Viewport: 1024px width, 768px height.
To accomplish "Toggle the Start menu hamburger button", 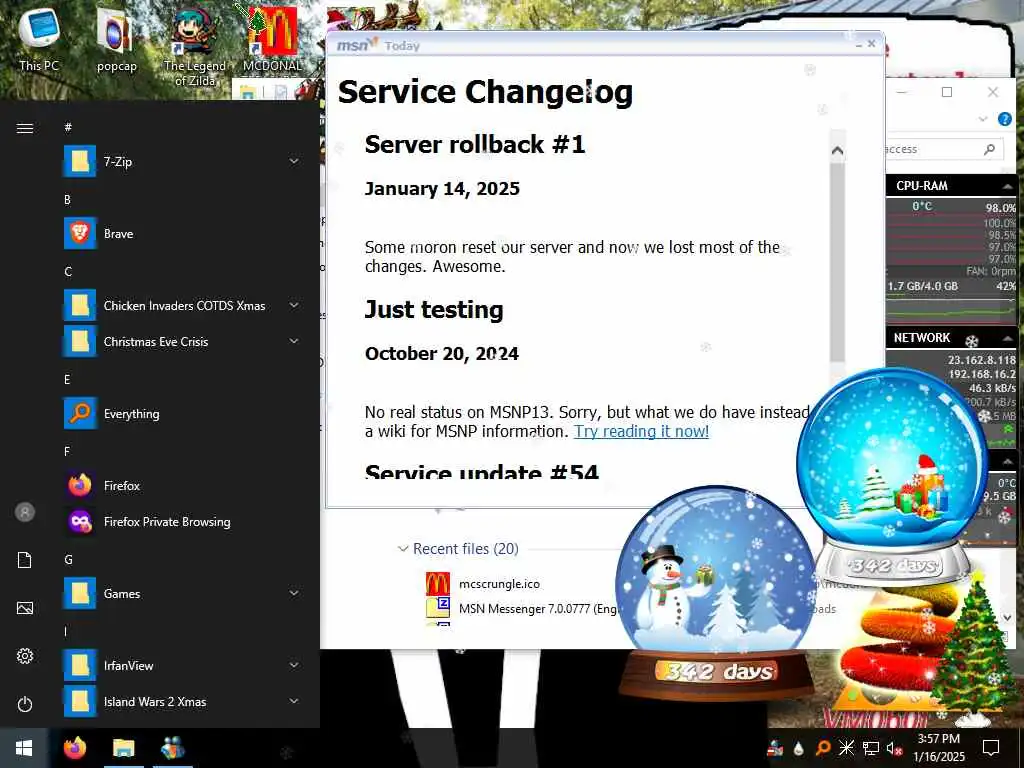I will (x=25, y=128).
